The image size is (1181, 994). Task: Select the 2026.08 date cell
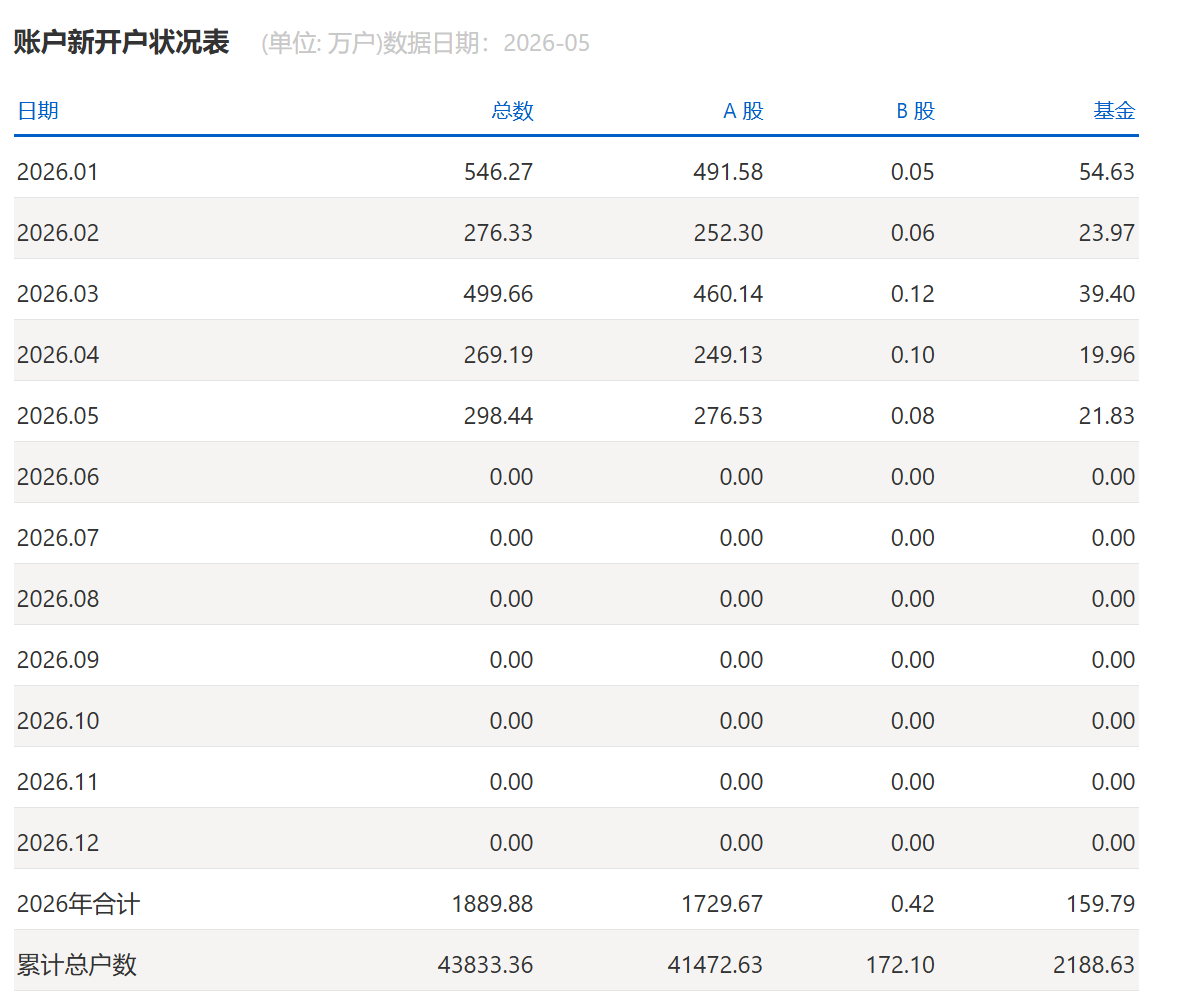point(58,599)
